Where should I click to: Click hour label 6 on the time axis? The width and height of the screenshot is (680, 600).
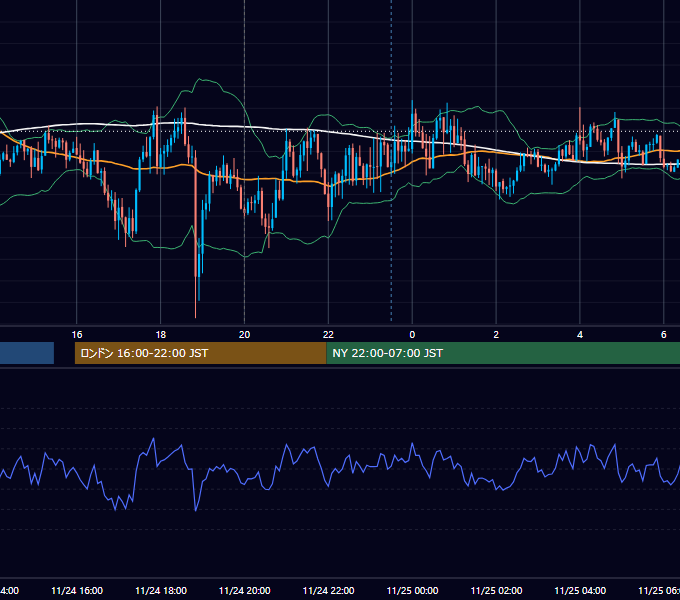(x=664, y=335)
